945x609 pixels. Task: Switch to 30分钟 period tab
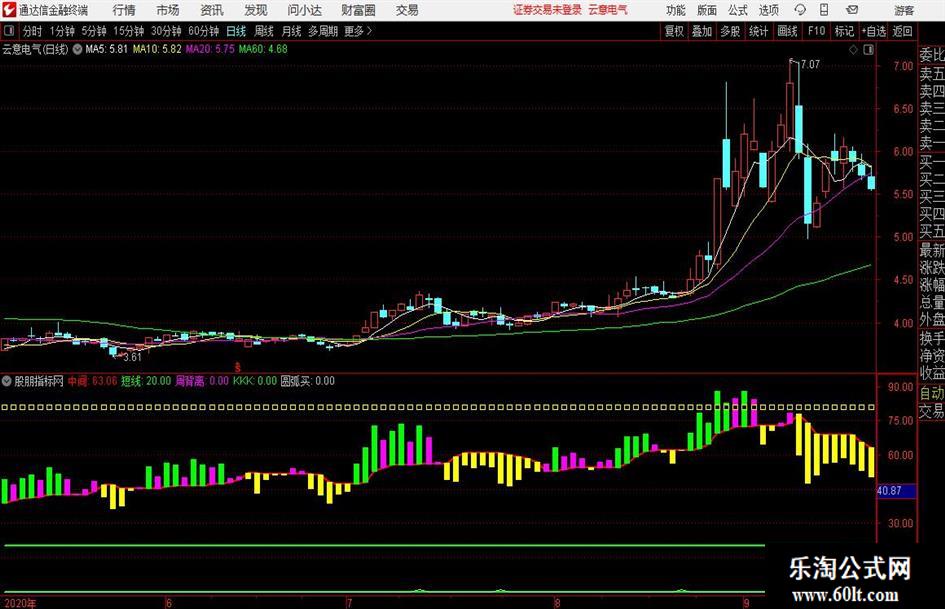click(x=166, y=31)
